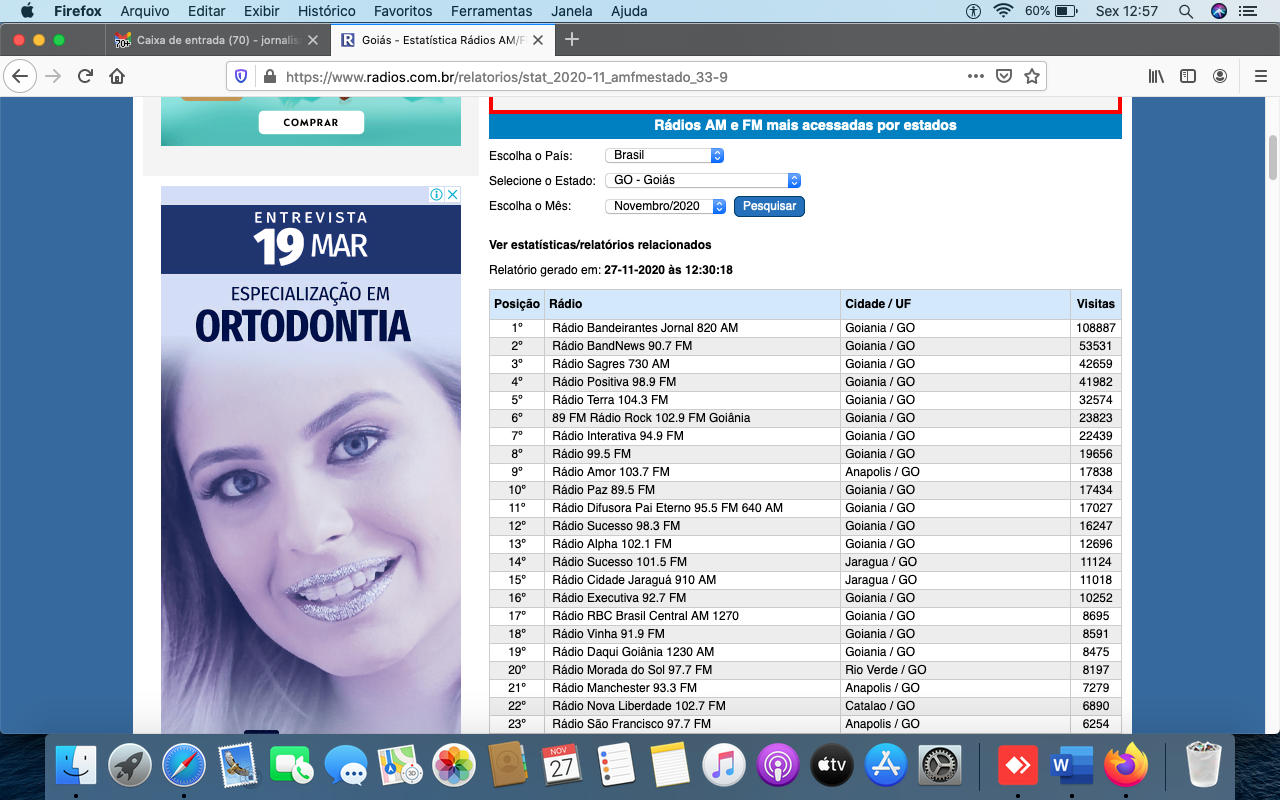This screenshot has width=1280, height=800.
Task: Open the Novembro/2020 month dropdown
Action: [x=665, y=206]
